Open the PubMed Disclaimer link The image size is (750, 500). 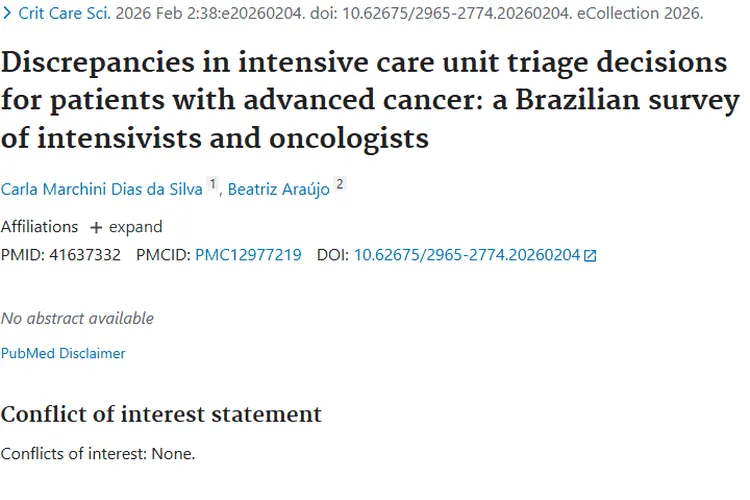pyautogui.click(x=63, y=353)
